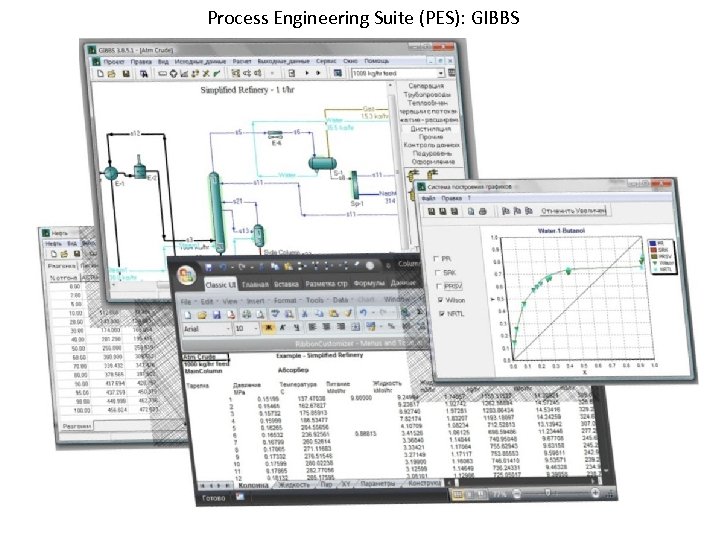Open Сервис menu in GIBBS window
Screen dimensions: 720x540
point(326,61)
